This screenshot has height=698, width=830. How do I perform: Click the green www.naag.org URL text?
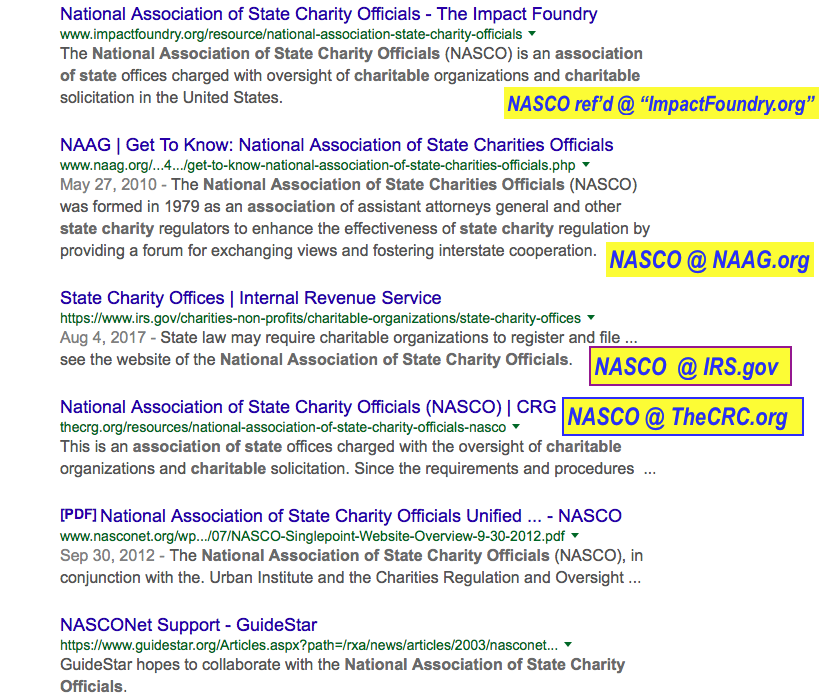(x=317, y=165)
